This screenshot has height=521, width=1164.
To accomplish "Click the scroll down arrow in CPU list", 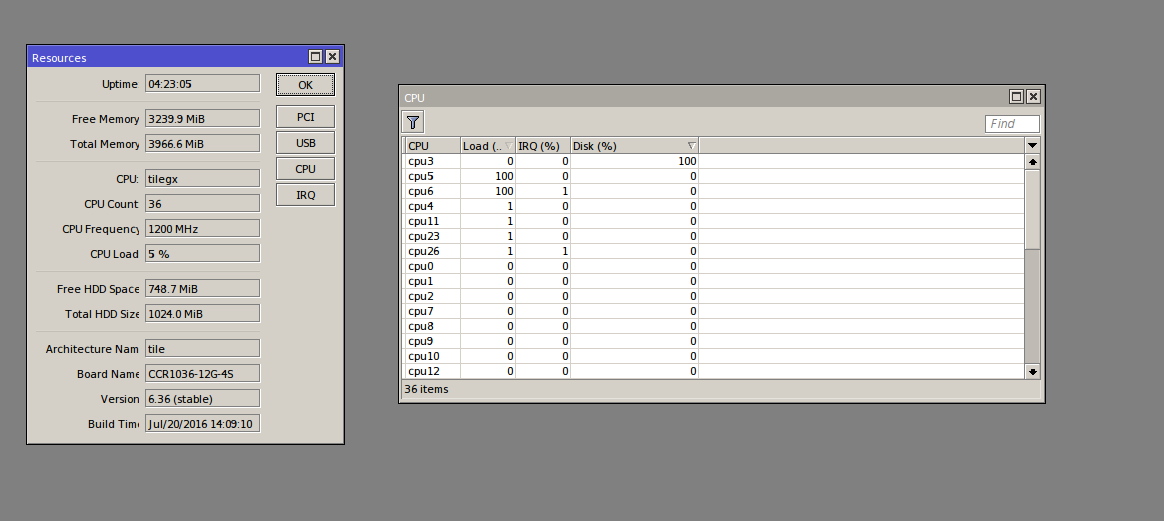I will [x=1032, y=371].
